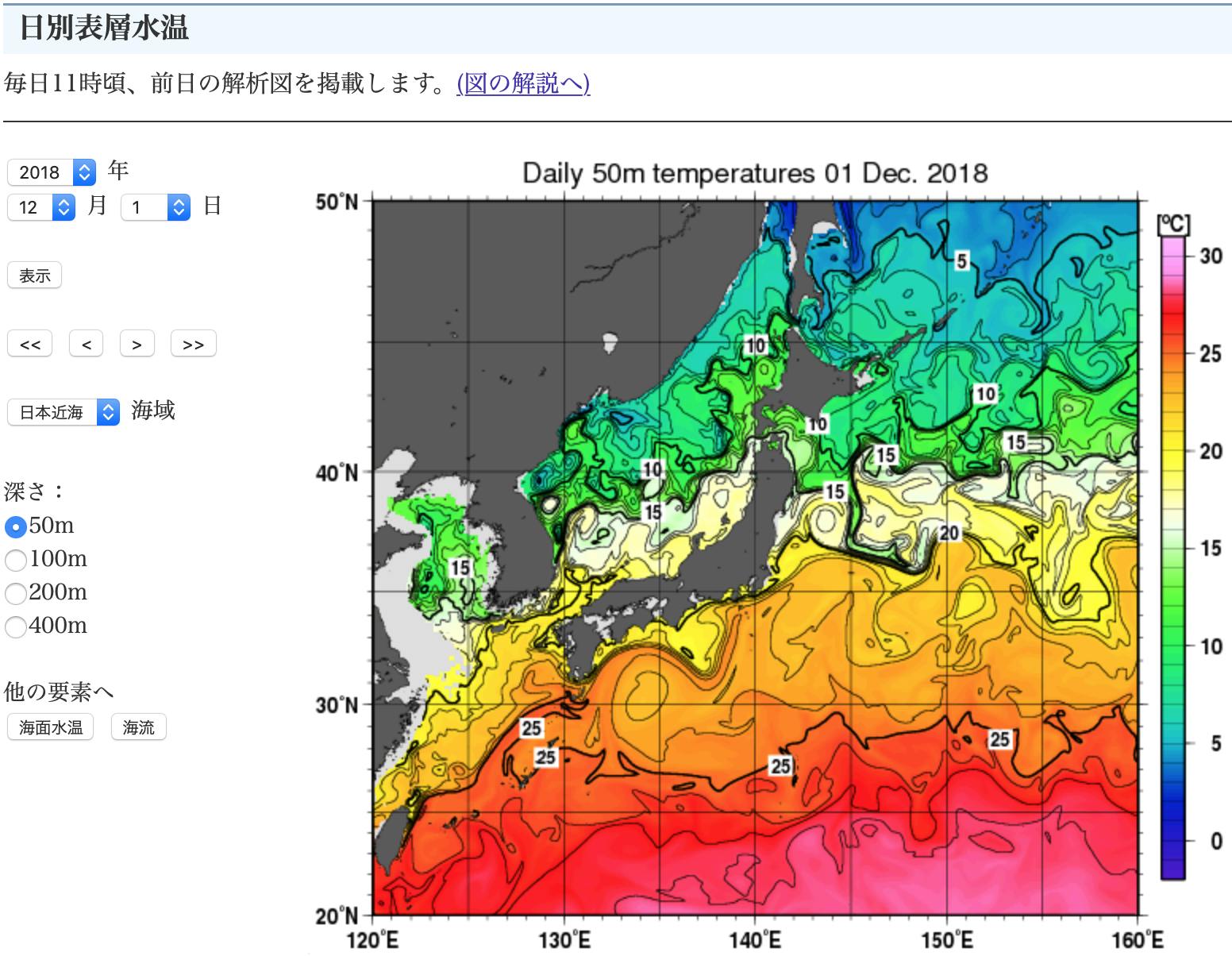
Task: Choose the 200m depth radio button
Action: point(16,593)
